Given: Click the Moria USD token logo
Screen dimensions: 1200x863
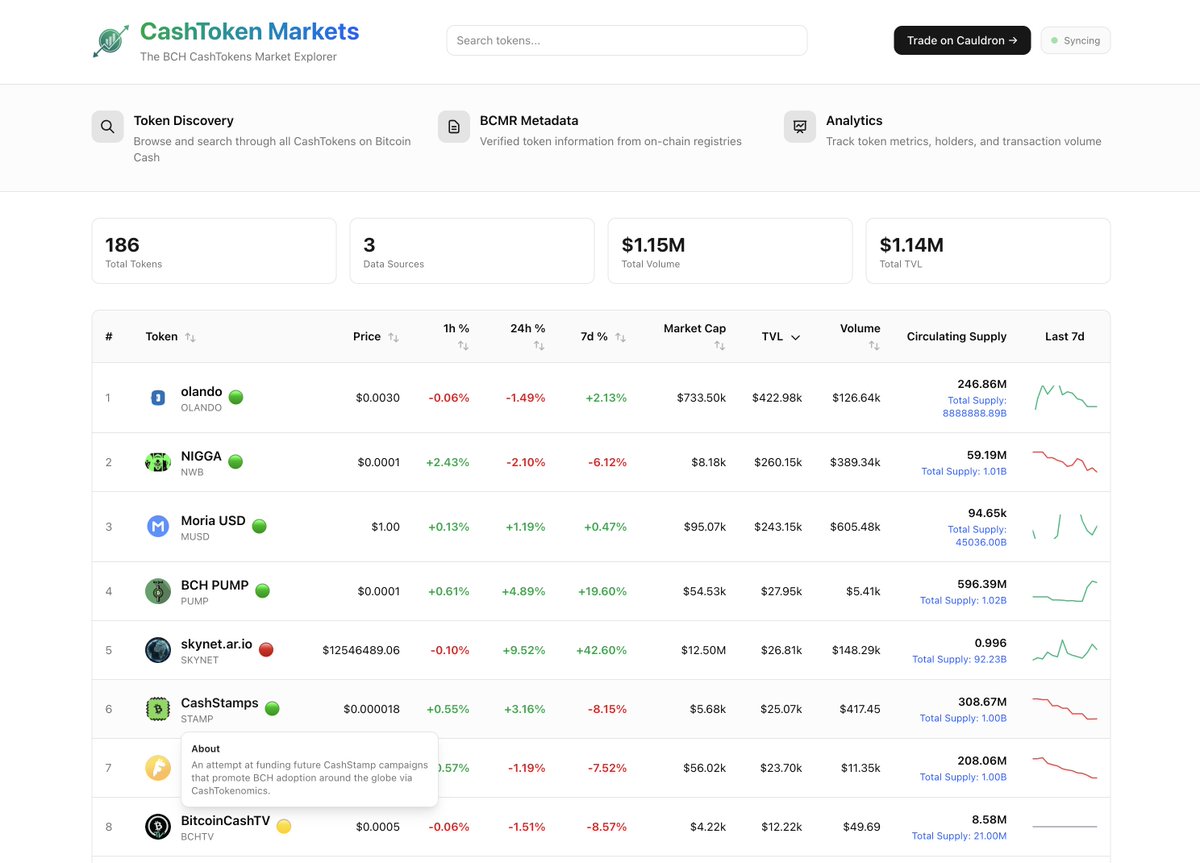Looking at the screenshot, I should [x=157, y=526].
